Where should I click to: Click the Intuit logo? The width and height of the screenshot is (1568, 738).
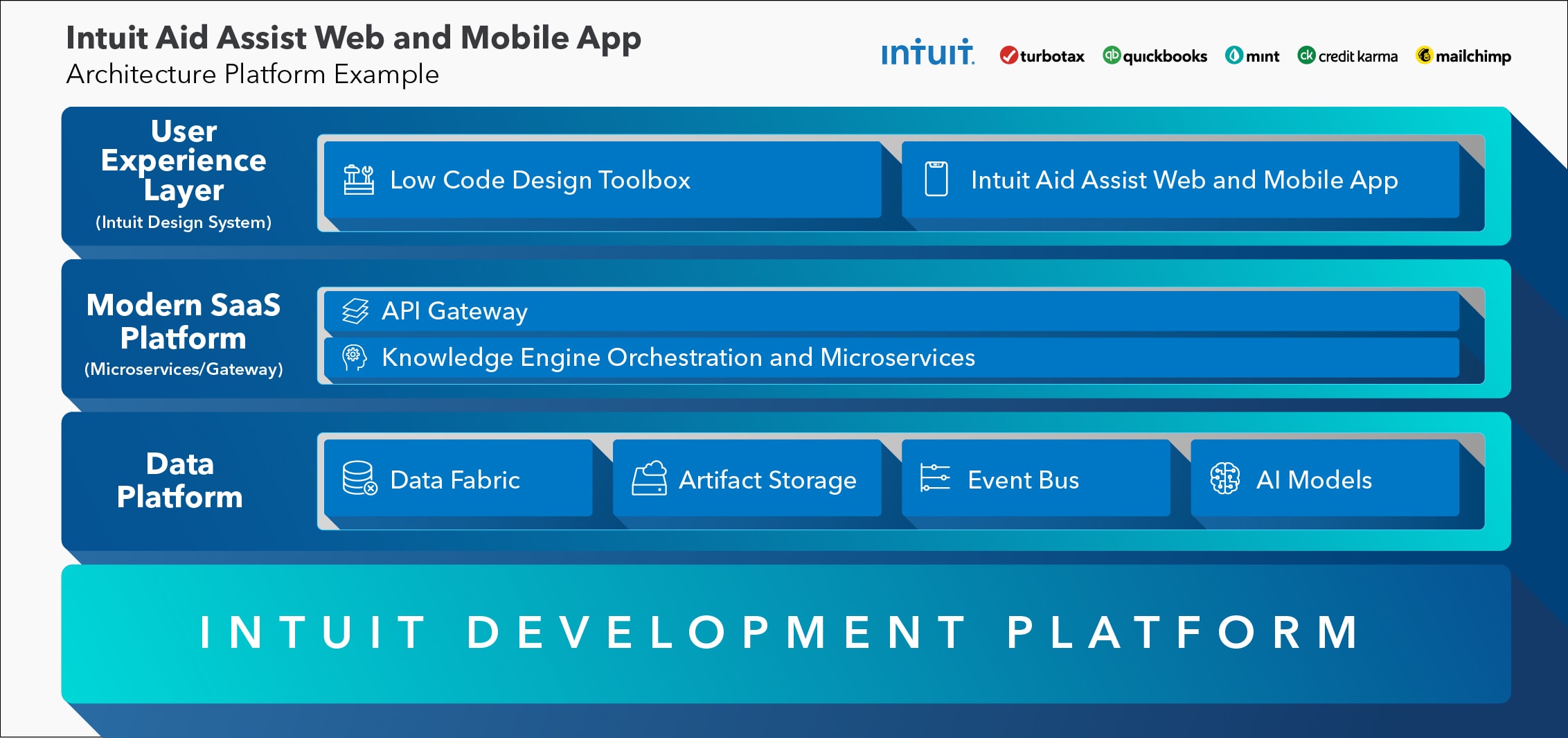click(x=928, y=52)
